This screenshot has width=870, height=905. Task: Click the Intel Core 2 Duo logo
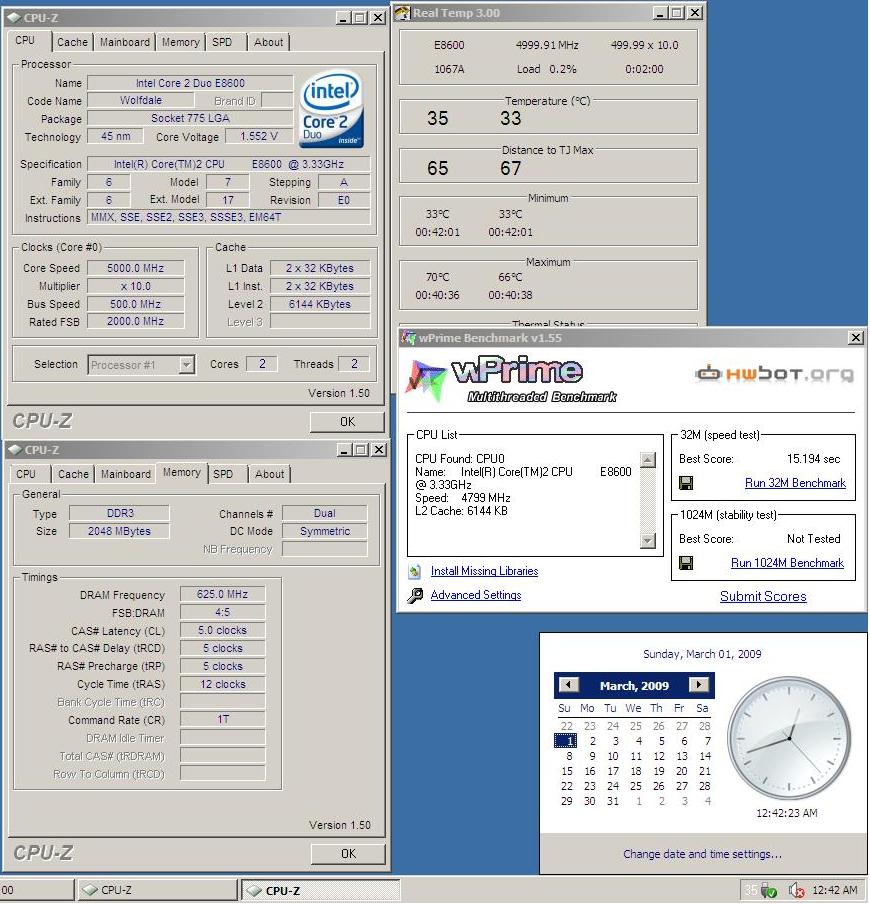tap(331, 109)
